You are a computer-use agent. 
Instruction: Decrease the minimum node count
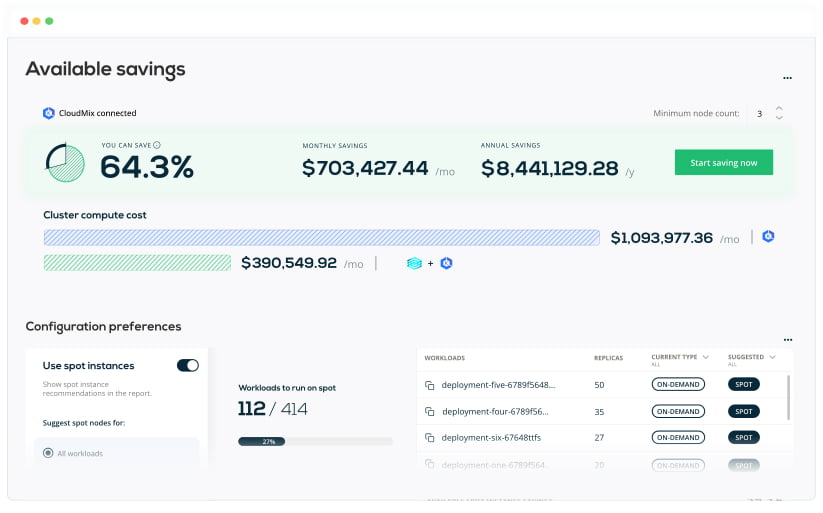[x=779, y=119]
